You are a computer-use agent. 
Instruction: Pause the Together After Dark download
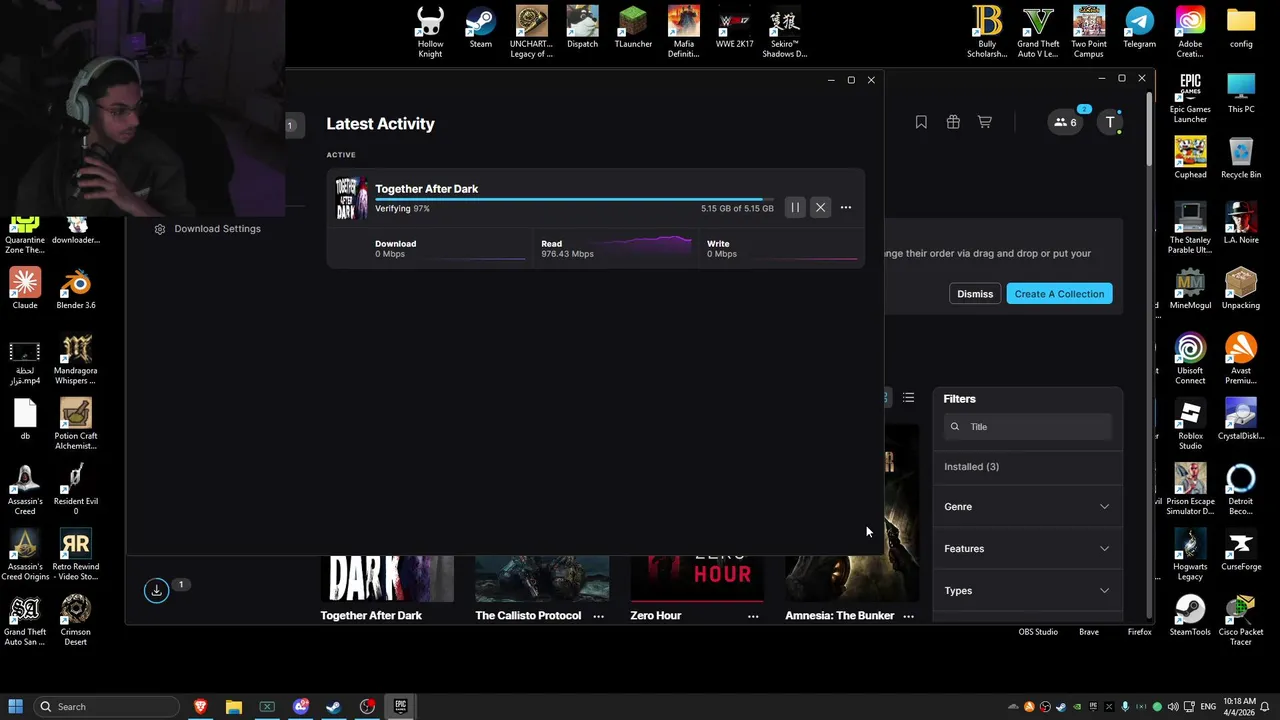click(x=795, y=208)
